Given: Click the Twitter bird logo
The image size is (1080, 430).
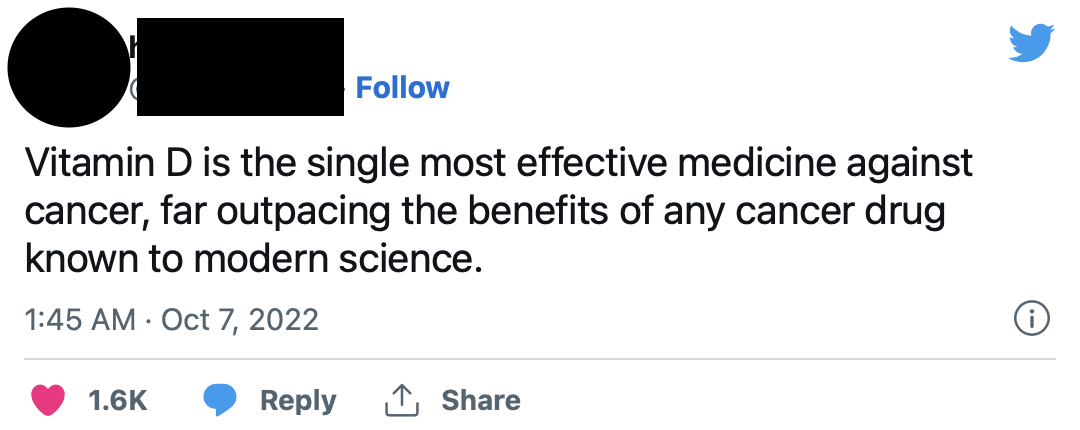Looking at the screenshot, I should (x=1031, y=44).
